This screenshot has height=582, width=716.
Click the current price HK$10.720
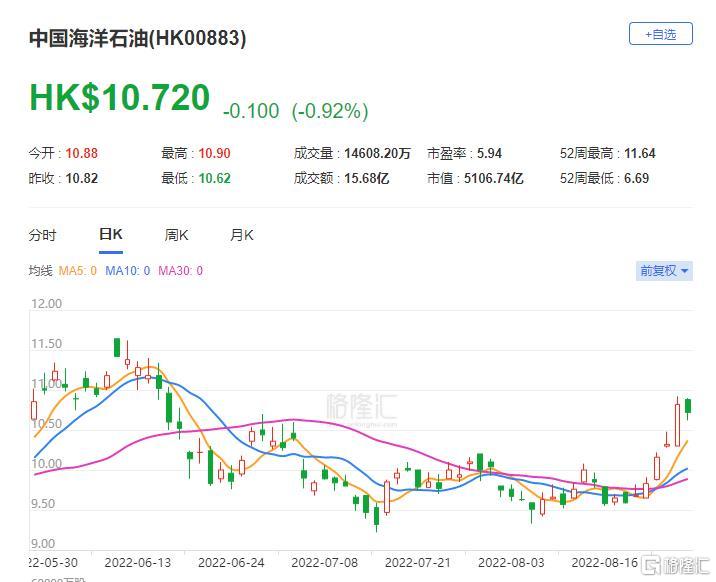pos(120,97)
